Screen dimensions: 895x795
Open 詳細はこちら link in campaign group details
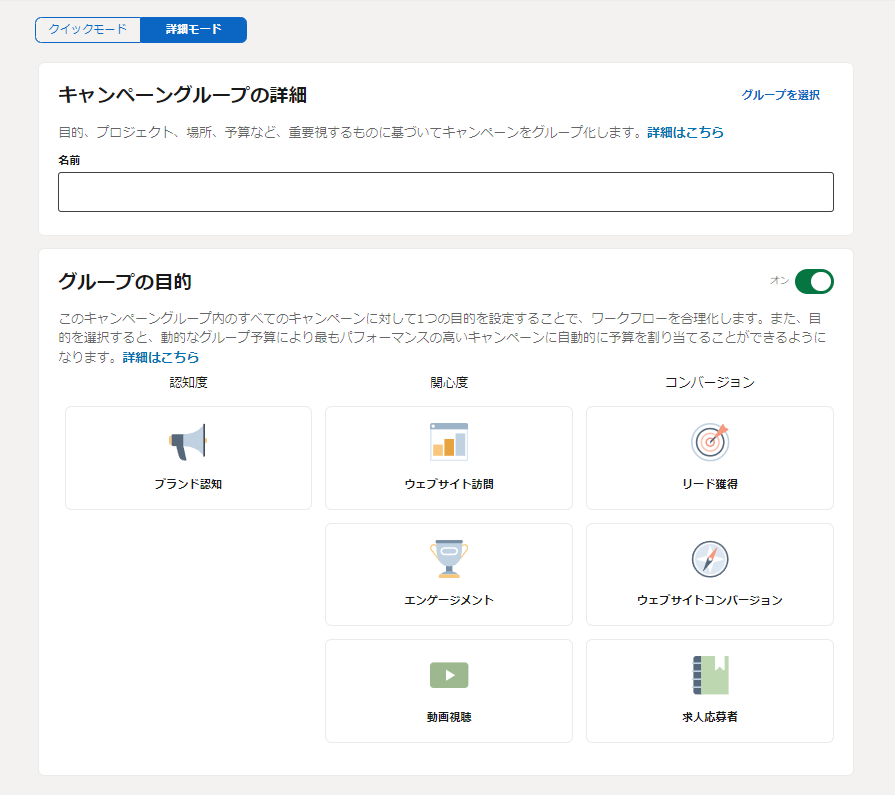coord(685,132)
